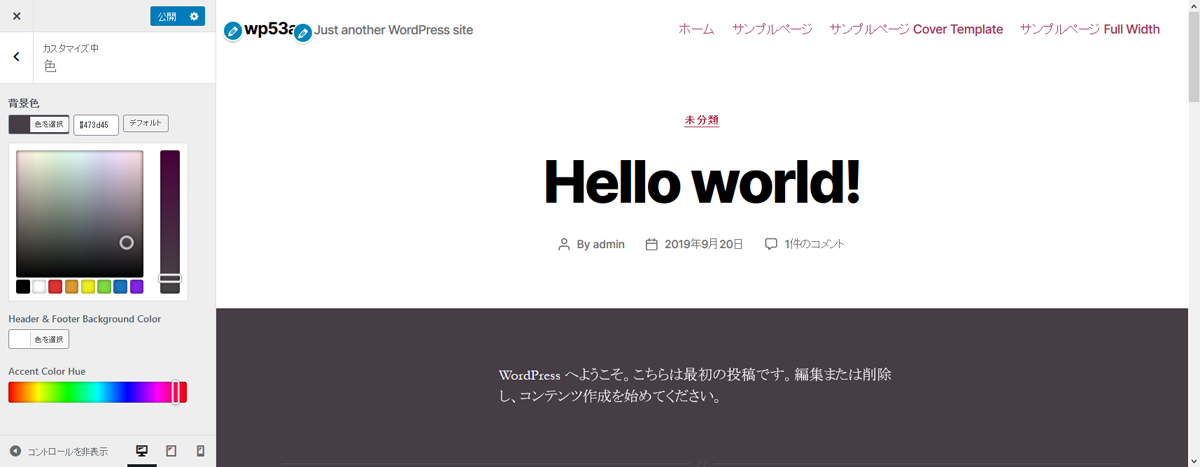Select the yellow palette swatch
Image resolution: width=1200 pixels, height=467 pixels.
[x=88, y=287]
